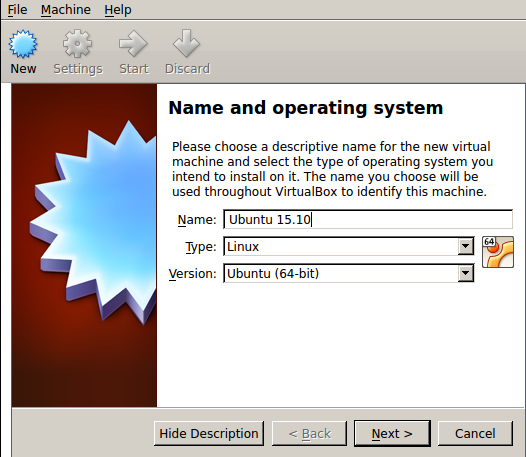The width and height of the screenshot is (526, 457).
Task: Open the Help menu
Action: click(118, 10)
